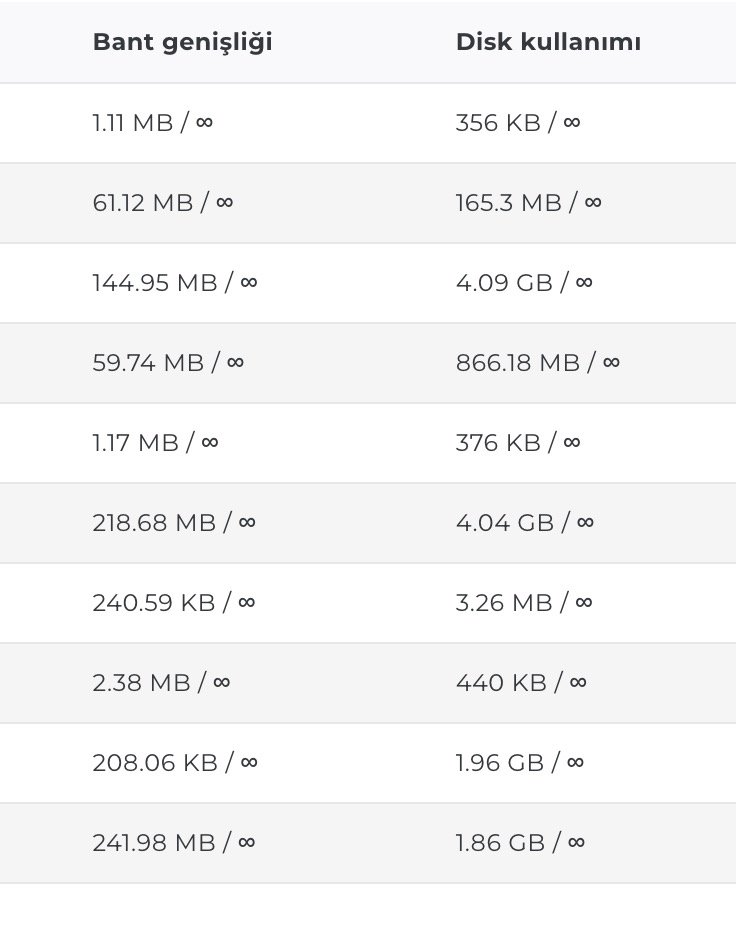This screenshot has height=936, width=736.
Task: Select the 376 KB disk usage value
Action: point(518,443)
